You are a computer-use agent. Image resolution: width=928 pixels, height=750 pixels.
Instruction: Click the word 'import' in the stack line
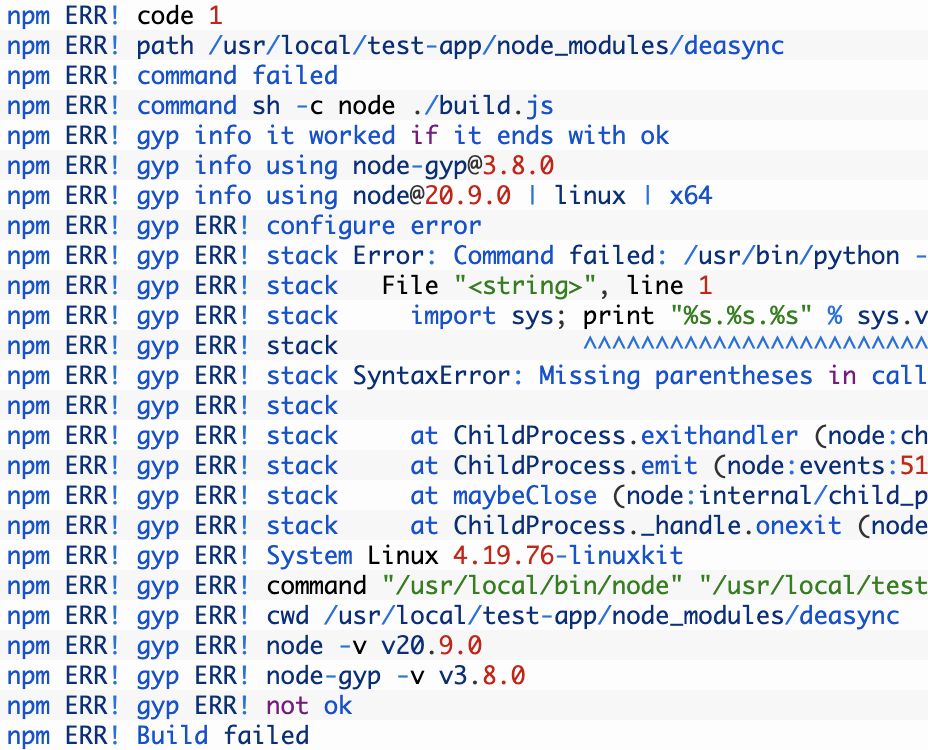(x=453, y=316)
